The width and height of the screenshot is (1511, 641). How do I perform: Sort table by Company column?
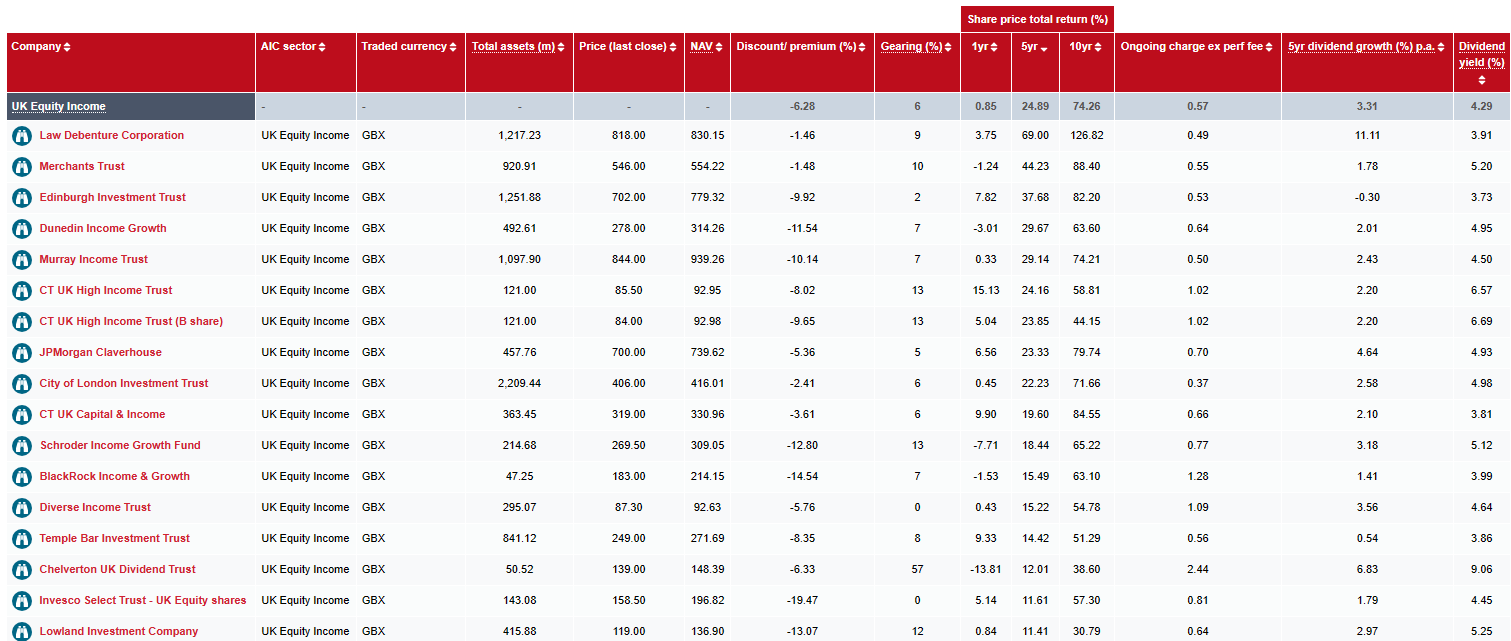pos(41,47)
